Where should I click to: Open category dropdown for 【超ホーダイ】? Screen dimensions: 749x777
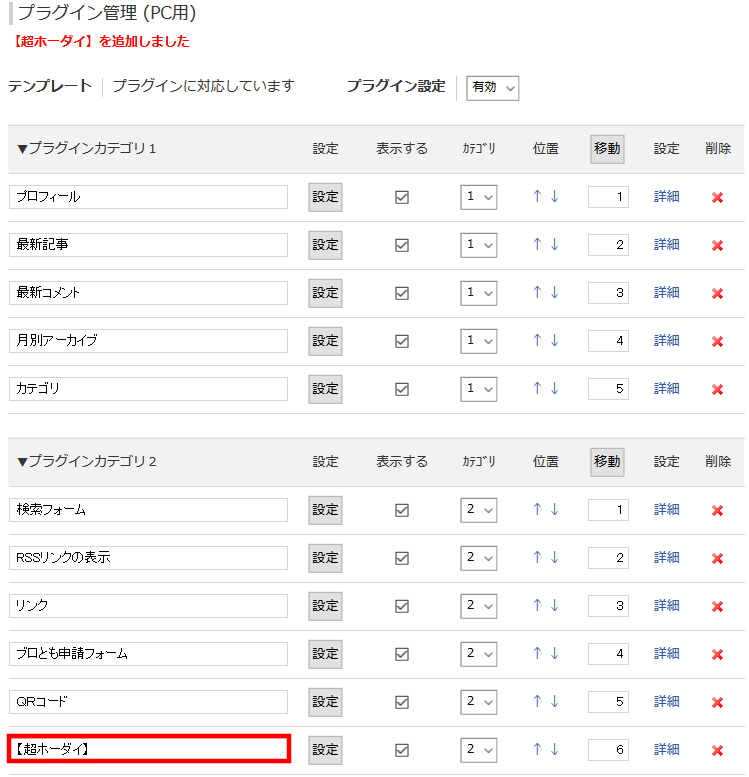(478, 751)
